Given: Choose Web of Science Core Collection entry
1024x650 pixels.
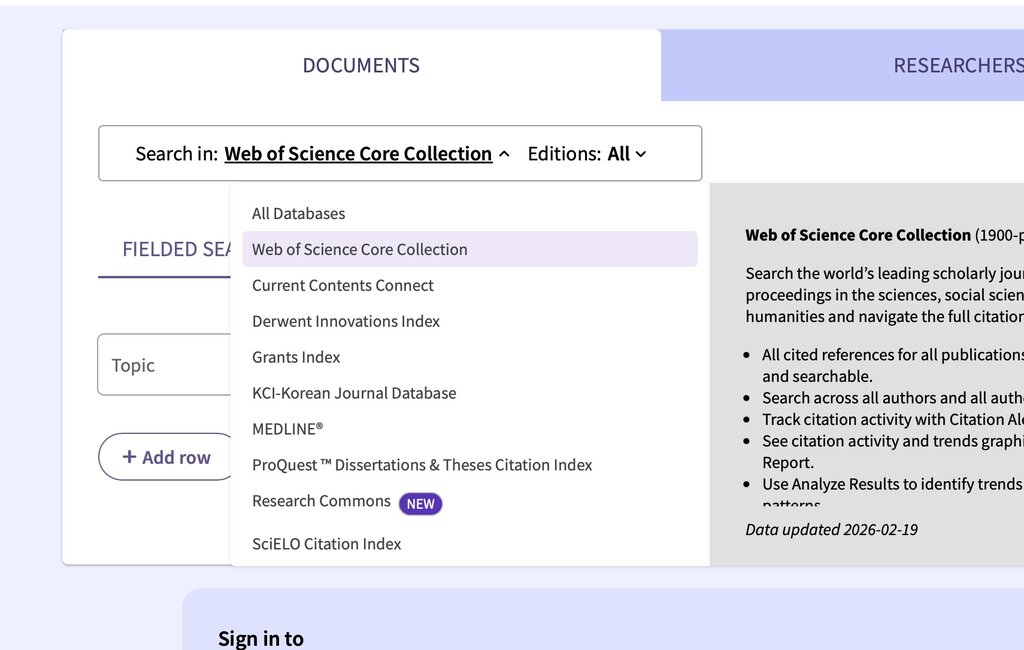Looking at the screenshot, I should pyautogui.click(x=470, y=249).
